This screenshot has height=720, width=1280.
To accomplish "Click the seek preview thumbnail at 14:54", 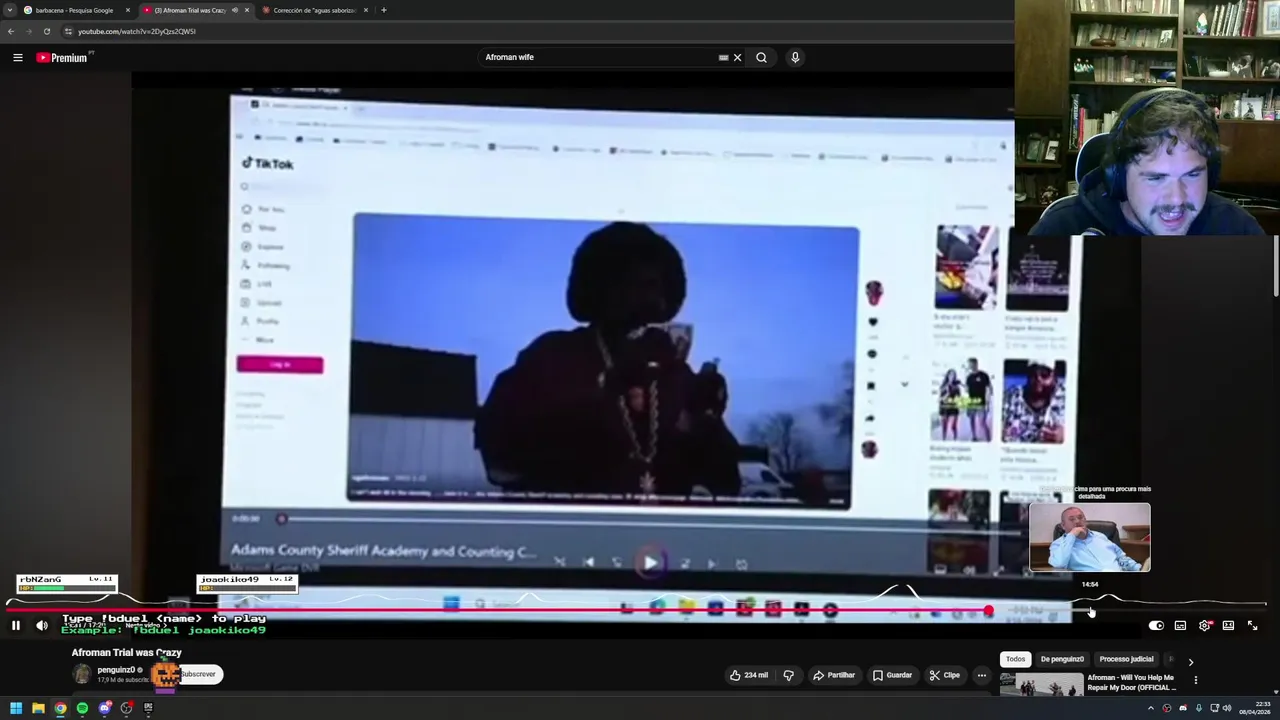I will tap(1090, 537).
